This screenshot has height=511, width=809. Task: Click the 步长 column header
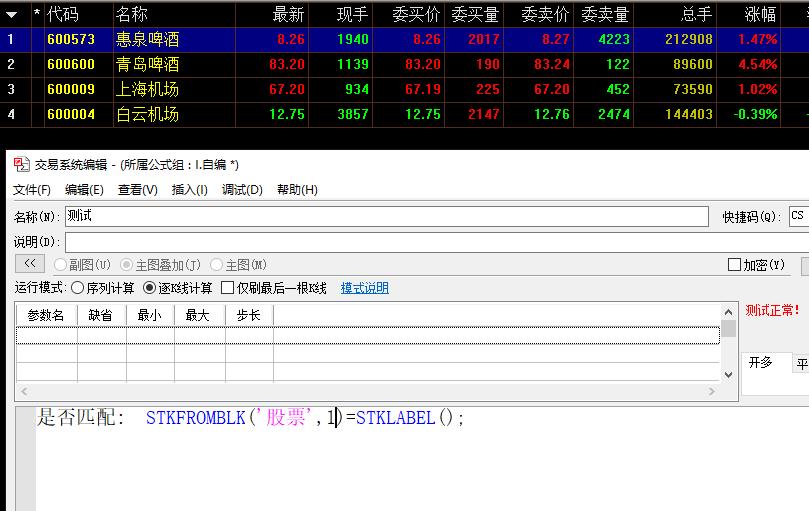tap(249, 315)
